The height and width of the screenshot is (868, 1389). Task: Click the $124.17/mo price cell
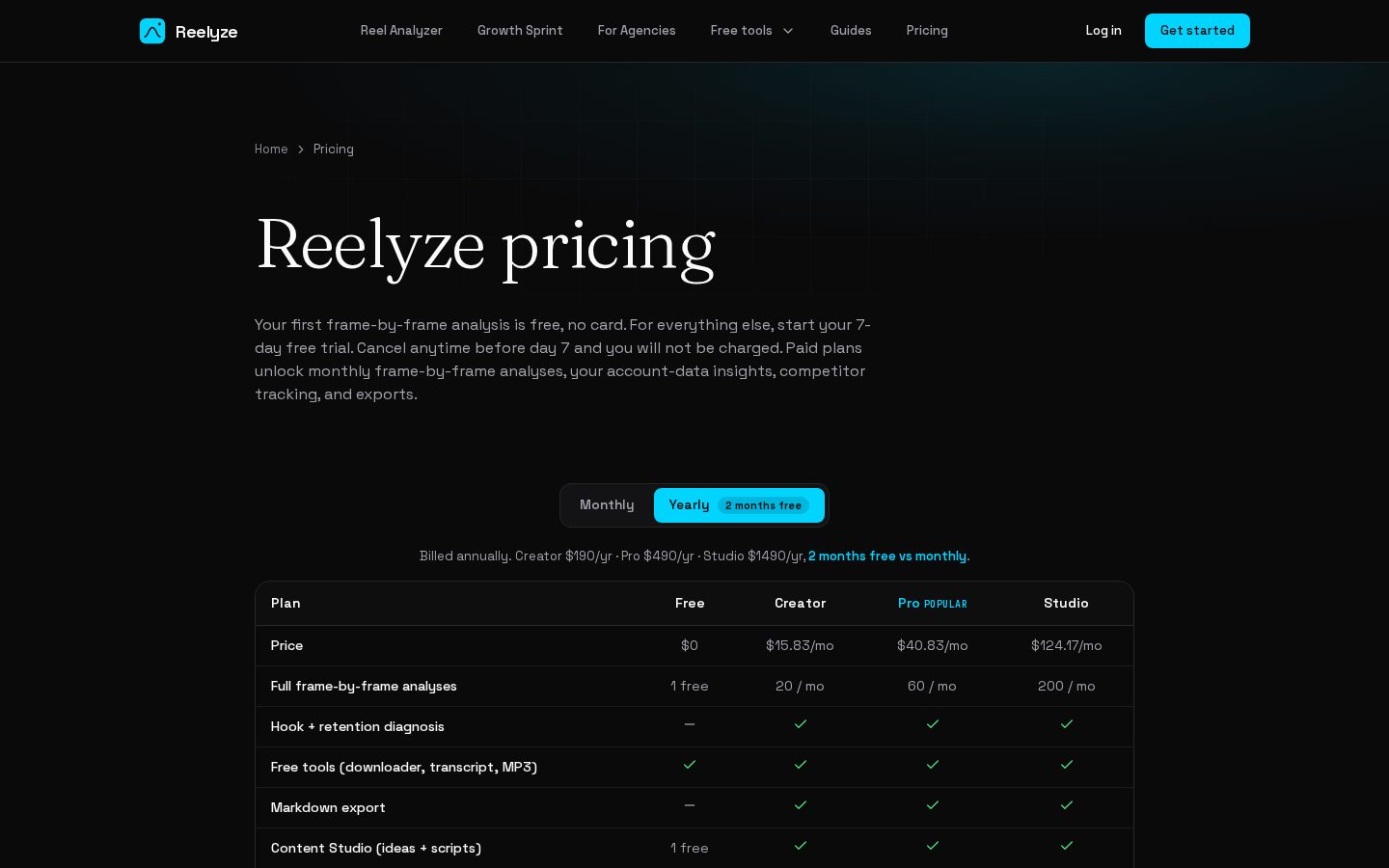(1067, 646)
